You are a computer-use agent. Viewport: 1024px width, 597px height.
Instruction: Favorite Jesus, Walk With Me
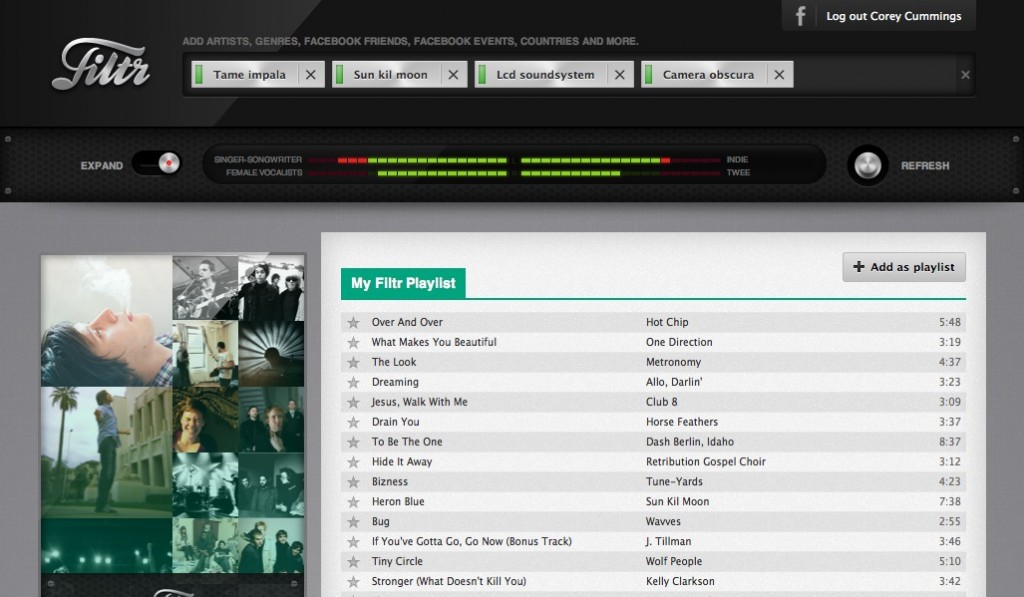pyautogui.click(x=353, y=402)
